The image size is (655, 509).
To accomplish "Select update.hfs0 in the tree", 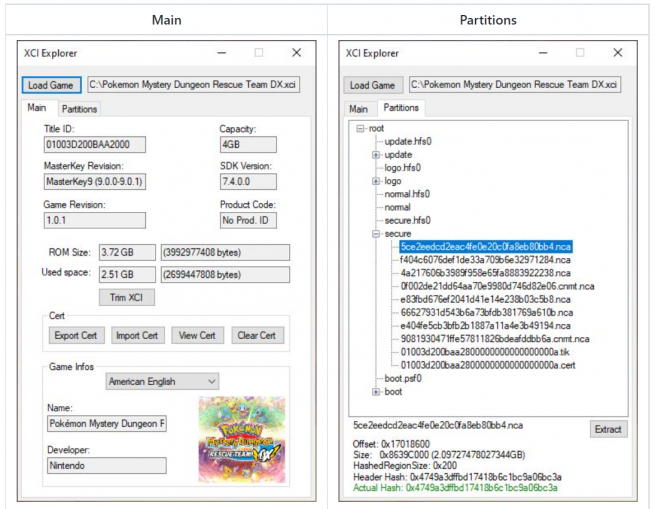I will (408, 141).
